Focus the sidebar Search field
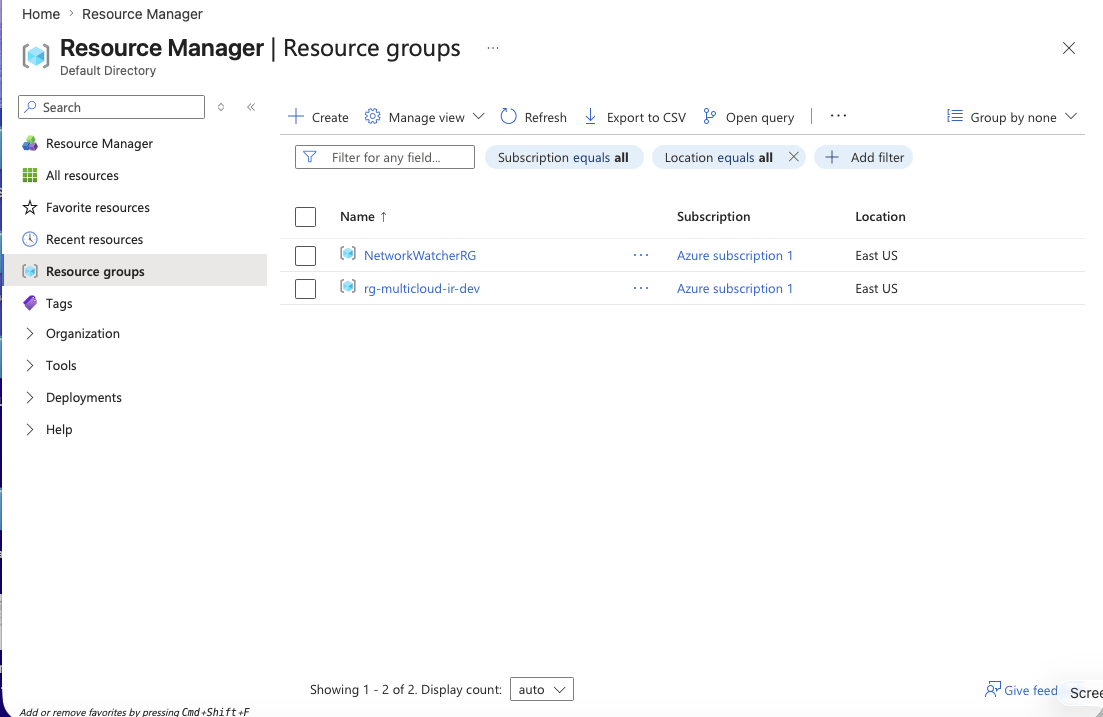The height and width of the screenshot is (717, 1103). pos(111,107)
